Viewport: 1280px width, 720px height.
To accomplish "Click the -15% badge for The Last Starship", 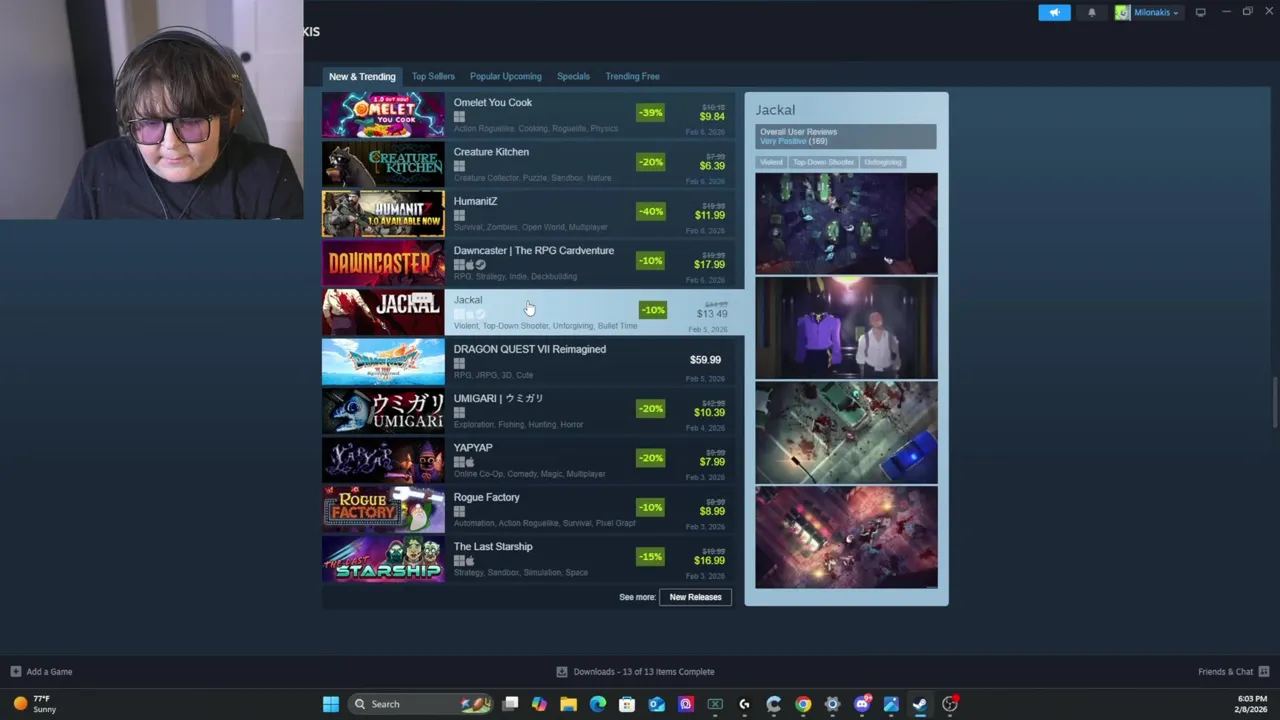I will click(651, 556).
